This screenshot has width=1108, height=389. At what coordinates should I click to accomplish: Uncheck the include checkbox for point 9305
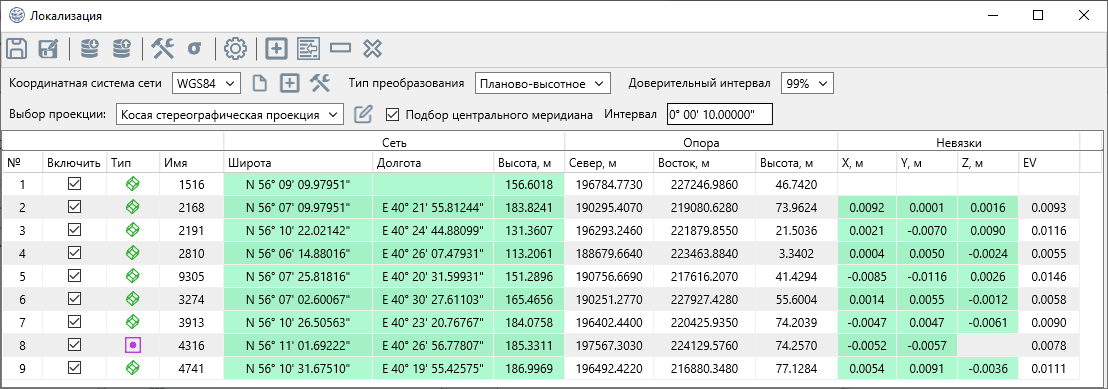(74, 276)
